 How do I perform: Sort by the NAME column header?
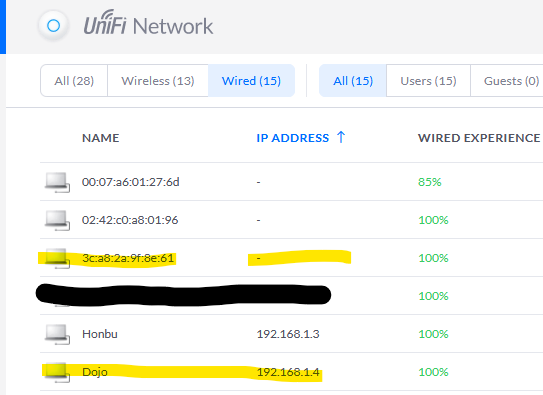100,138
